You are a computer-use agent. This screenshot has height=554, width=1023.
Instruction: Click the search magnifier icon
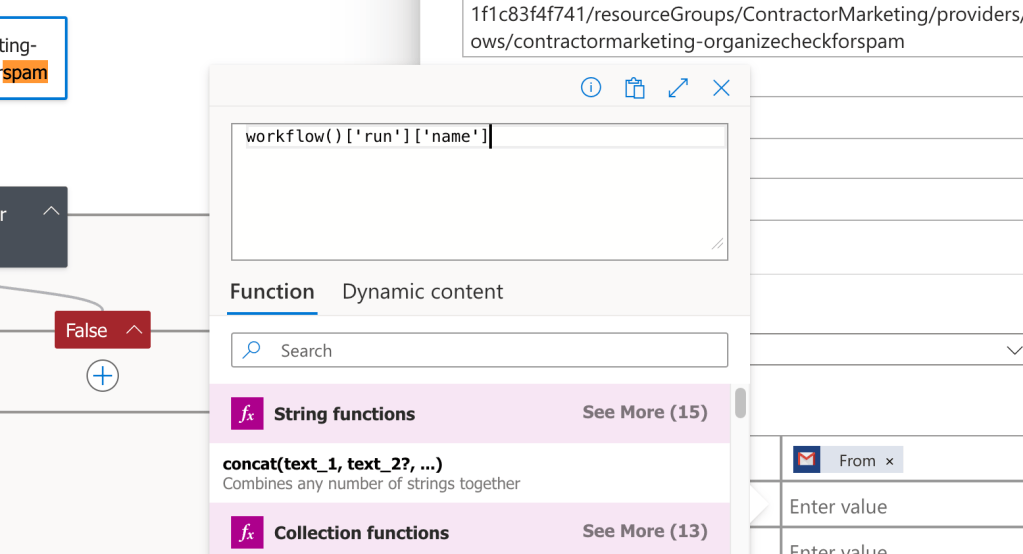coord(252,350)
